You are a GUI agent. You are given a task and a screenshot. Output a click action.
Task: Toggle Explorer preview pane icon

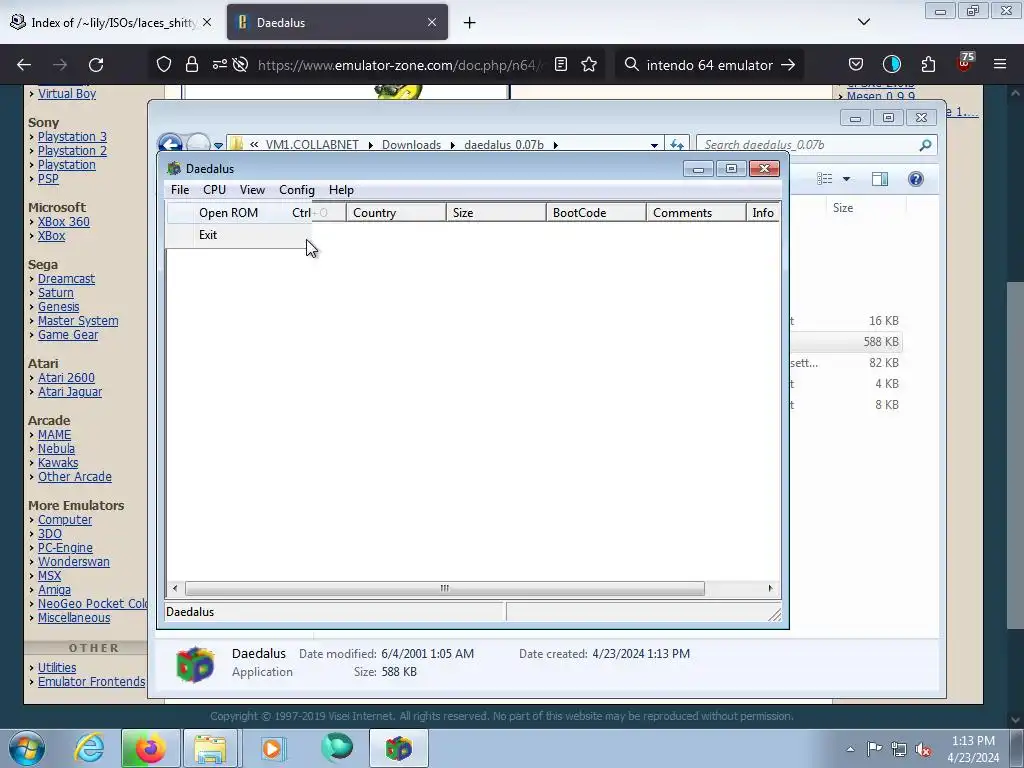pos(880,179)
